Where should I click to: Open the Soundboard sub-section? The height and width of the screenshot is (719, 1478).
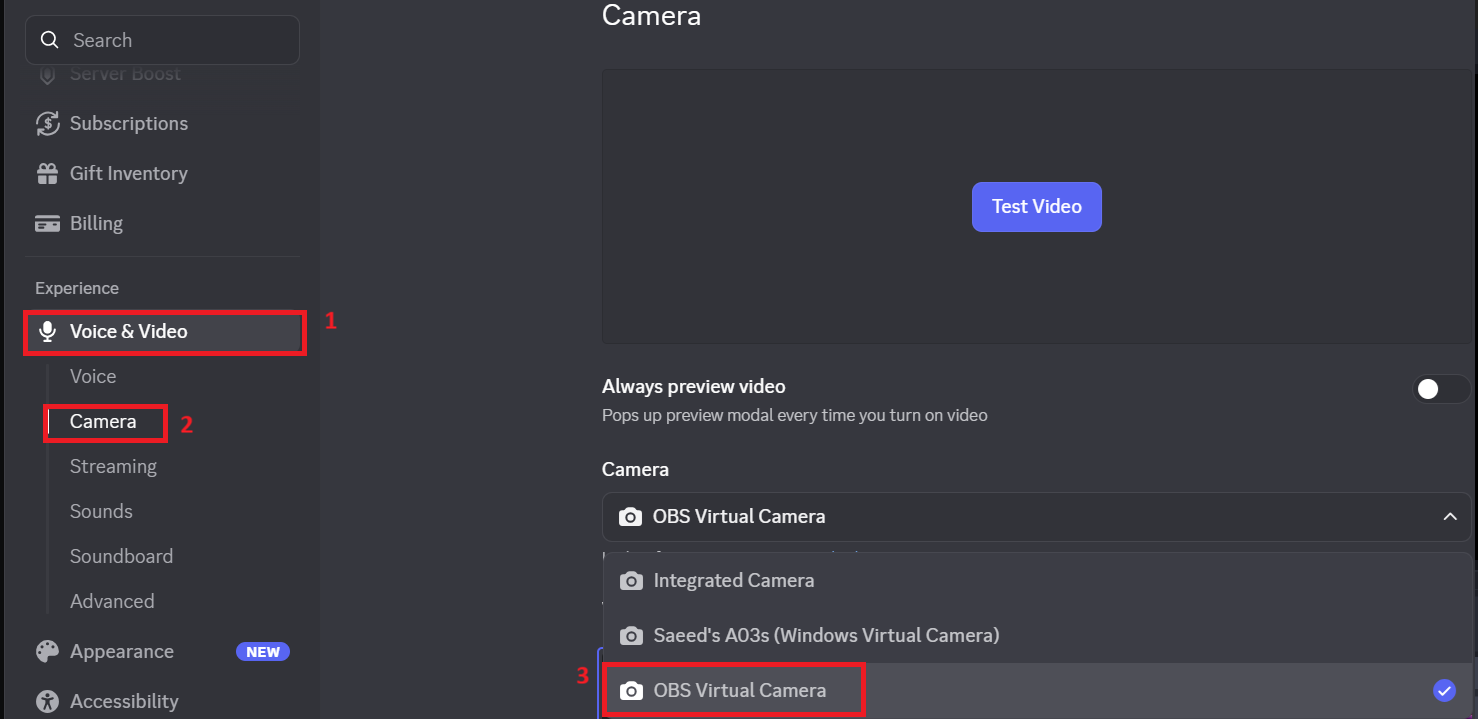121,557
